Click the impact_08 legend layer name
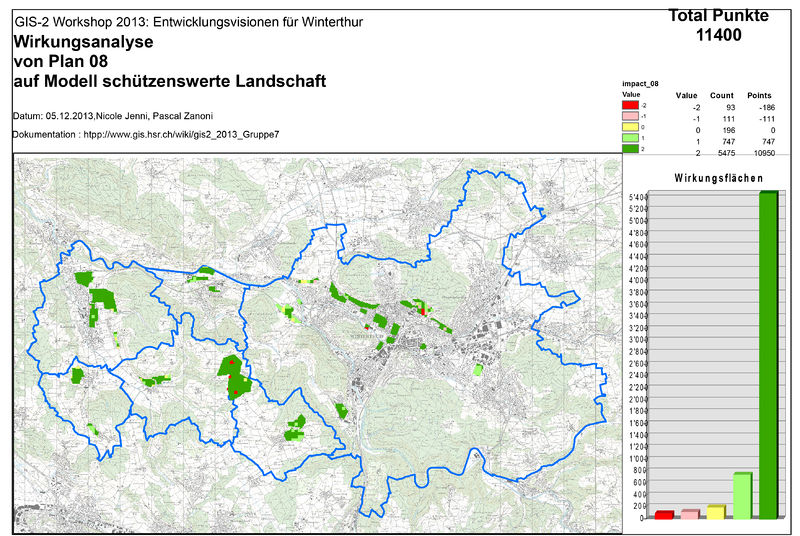 [640, 84]
